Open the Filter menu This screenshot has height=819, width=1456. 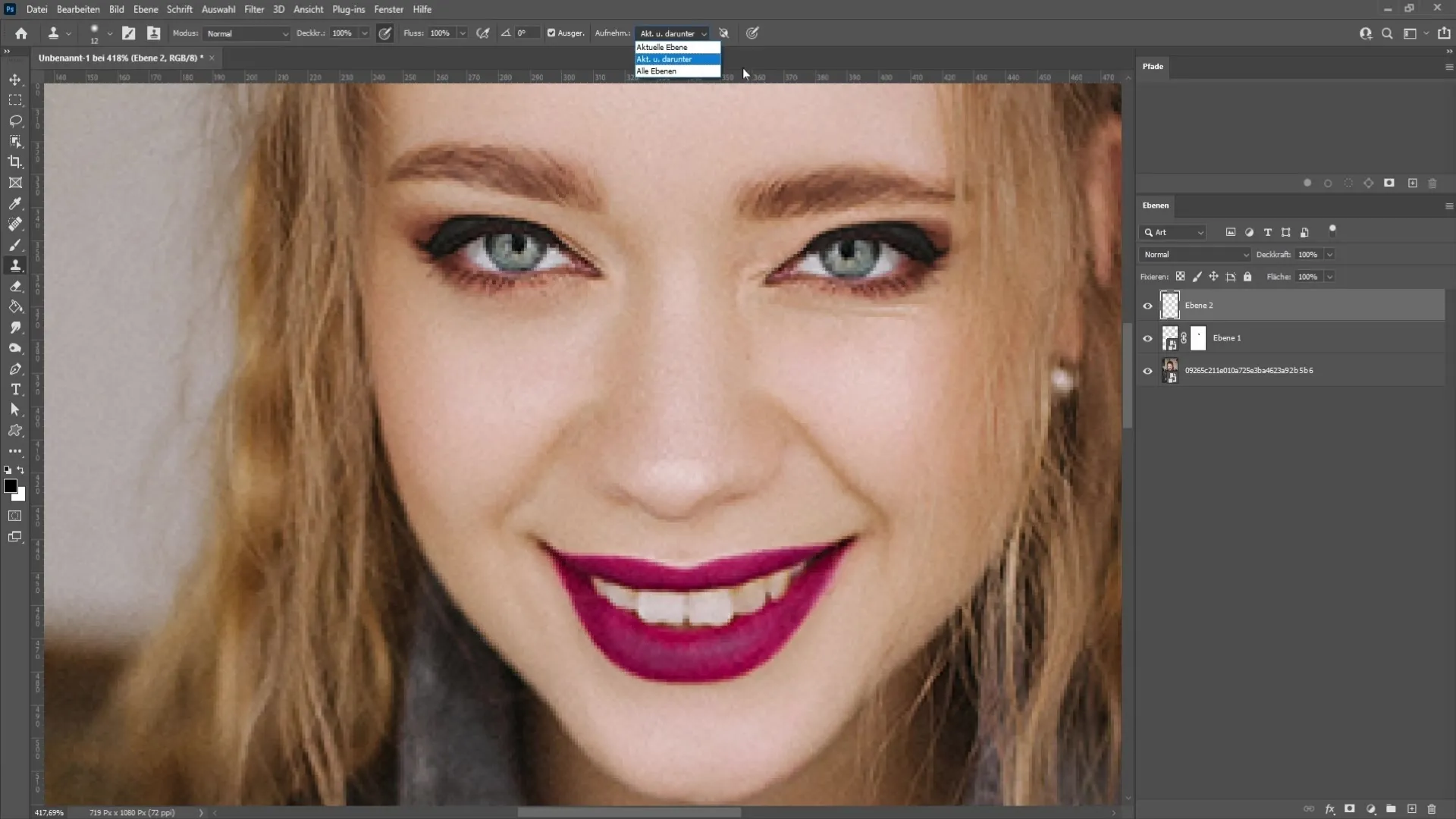(253, 9)
